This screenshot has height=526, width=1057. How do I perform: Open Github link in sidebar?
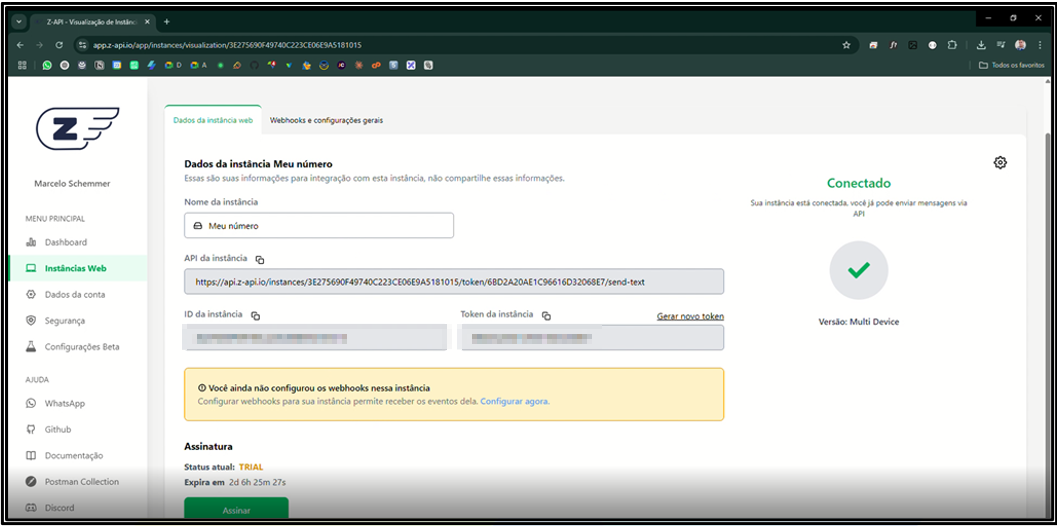tap(58, 430)
